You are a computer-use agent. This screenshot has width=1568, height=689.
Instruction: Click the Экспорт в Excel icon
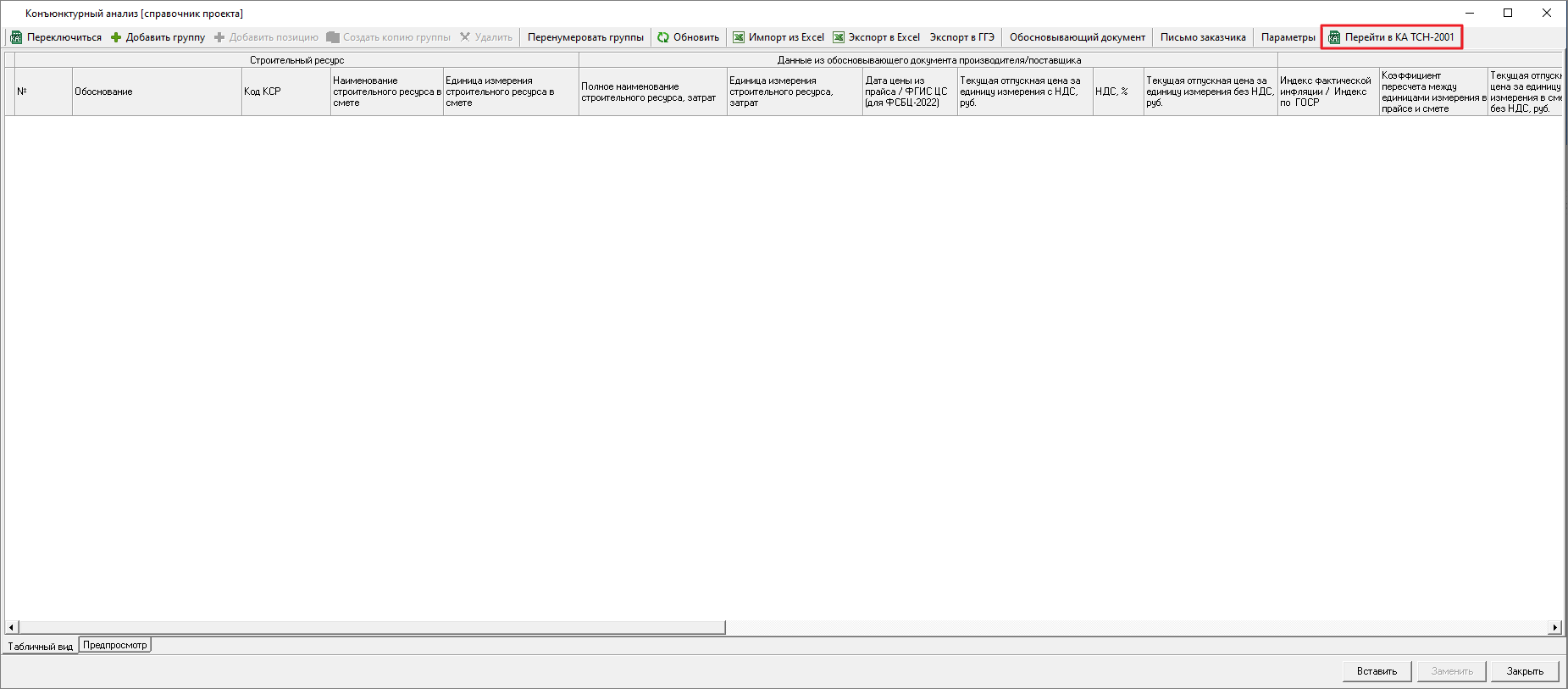pyautogui.click(x=839, y=37)
